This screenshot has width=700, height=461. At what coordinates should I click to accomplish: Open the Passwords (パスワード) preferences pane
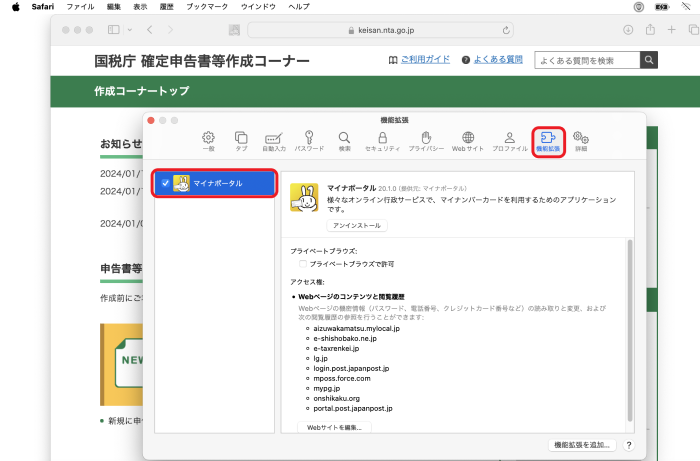309,141
